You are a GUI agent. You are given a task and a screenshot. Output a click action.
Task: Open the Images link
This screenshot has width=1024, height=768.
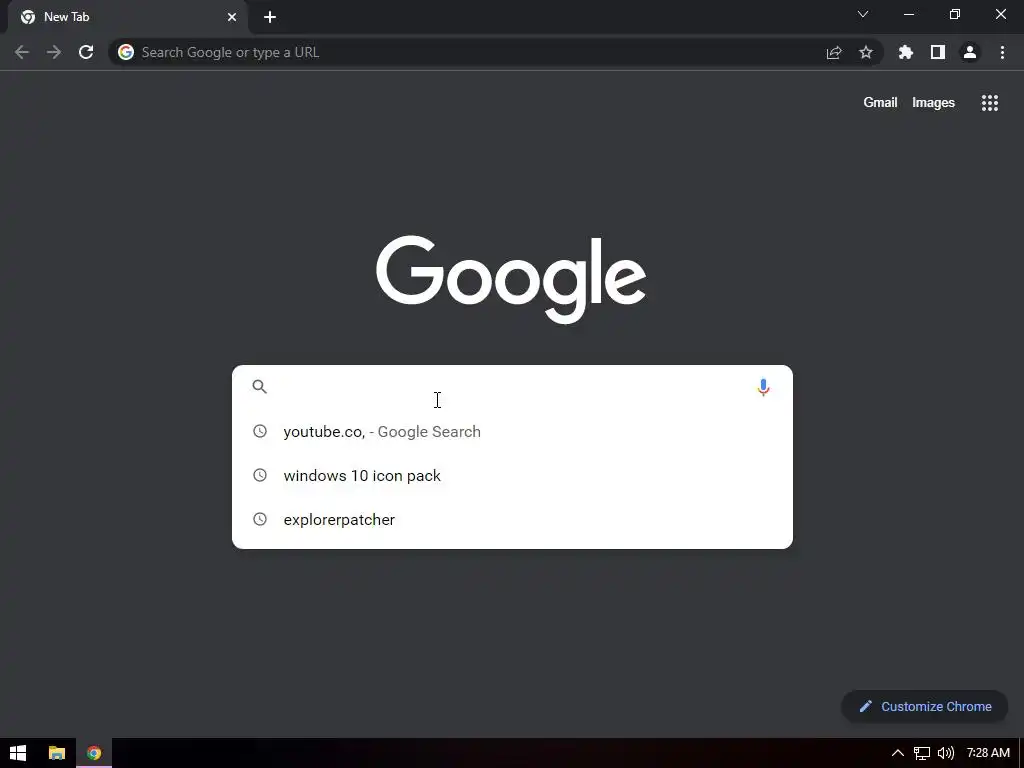(x=933, y=103)
